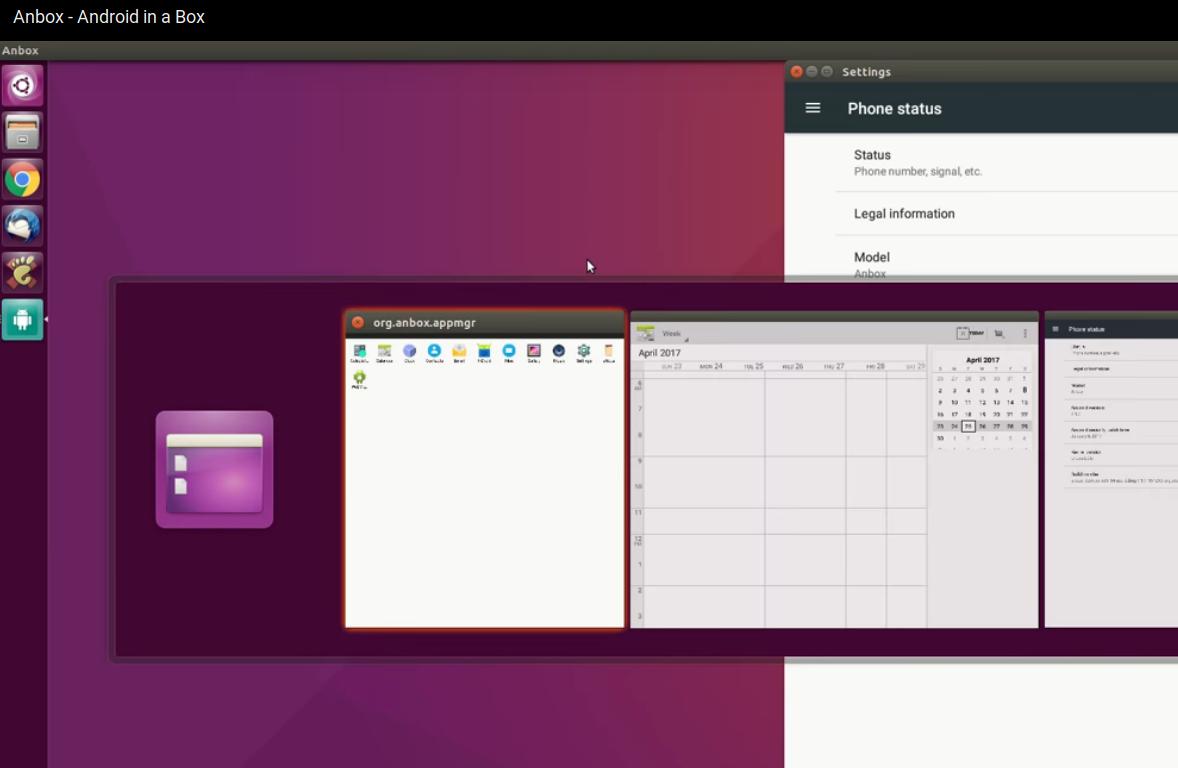1178x768 pixels.
Task: Maximize the Settings window
Action: point(826,71)
